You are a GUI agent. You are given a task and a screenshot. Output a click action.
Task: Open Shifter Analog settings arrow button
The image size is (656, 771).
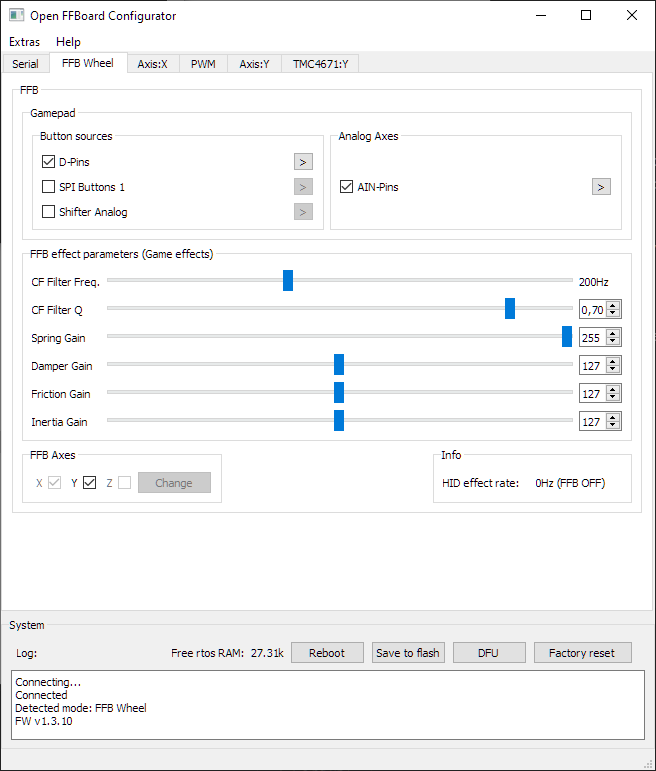point(303,212)
